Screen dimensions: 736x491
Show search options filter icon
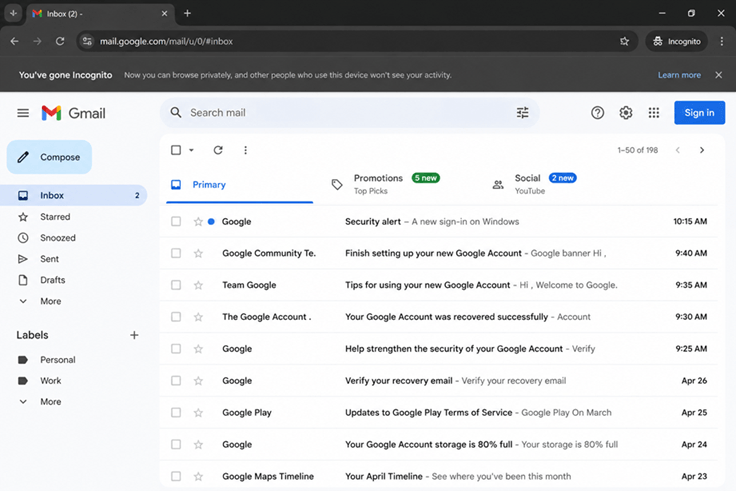[x=522, y=113]
